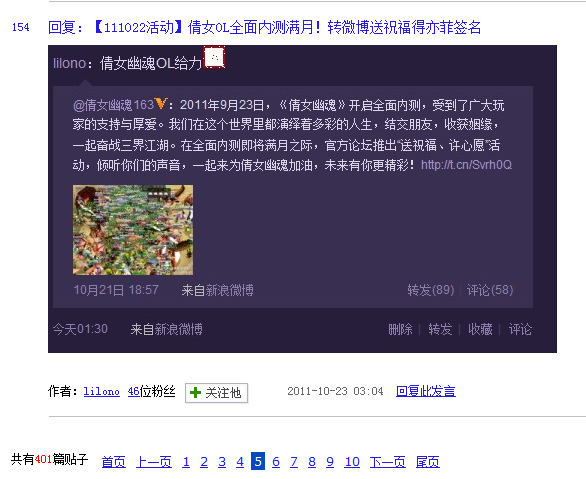Click the orange V verified badge

161,103
